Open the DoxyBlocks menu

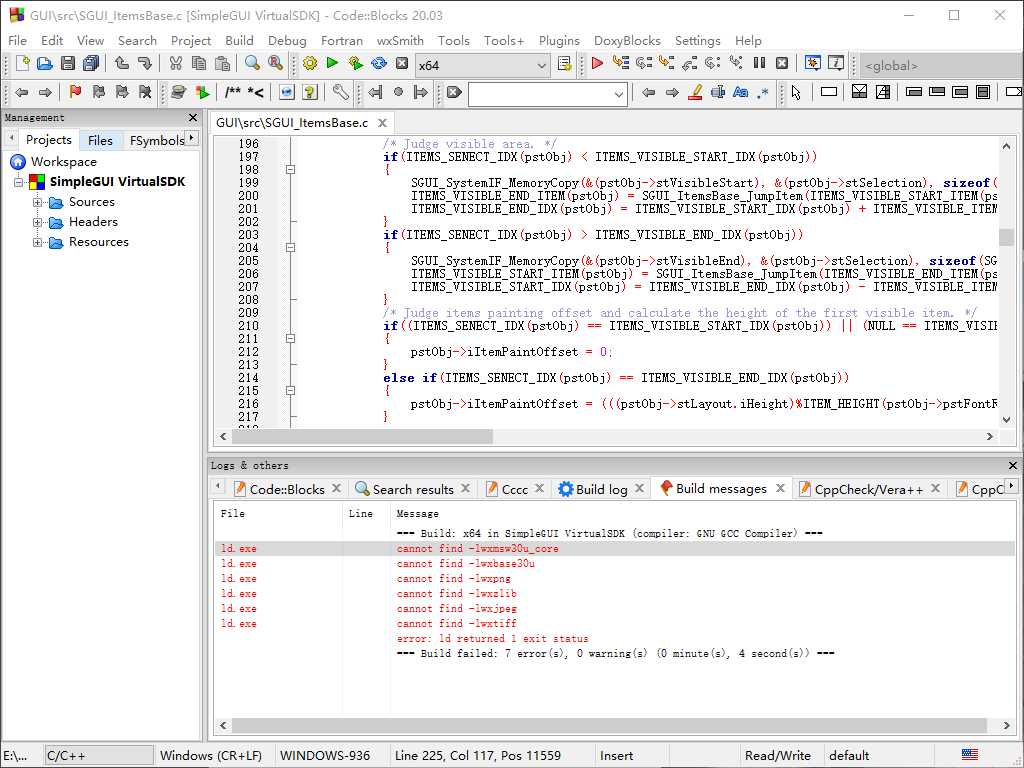click(x=627, y=40)
